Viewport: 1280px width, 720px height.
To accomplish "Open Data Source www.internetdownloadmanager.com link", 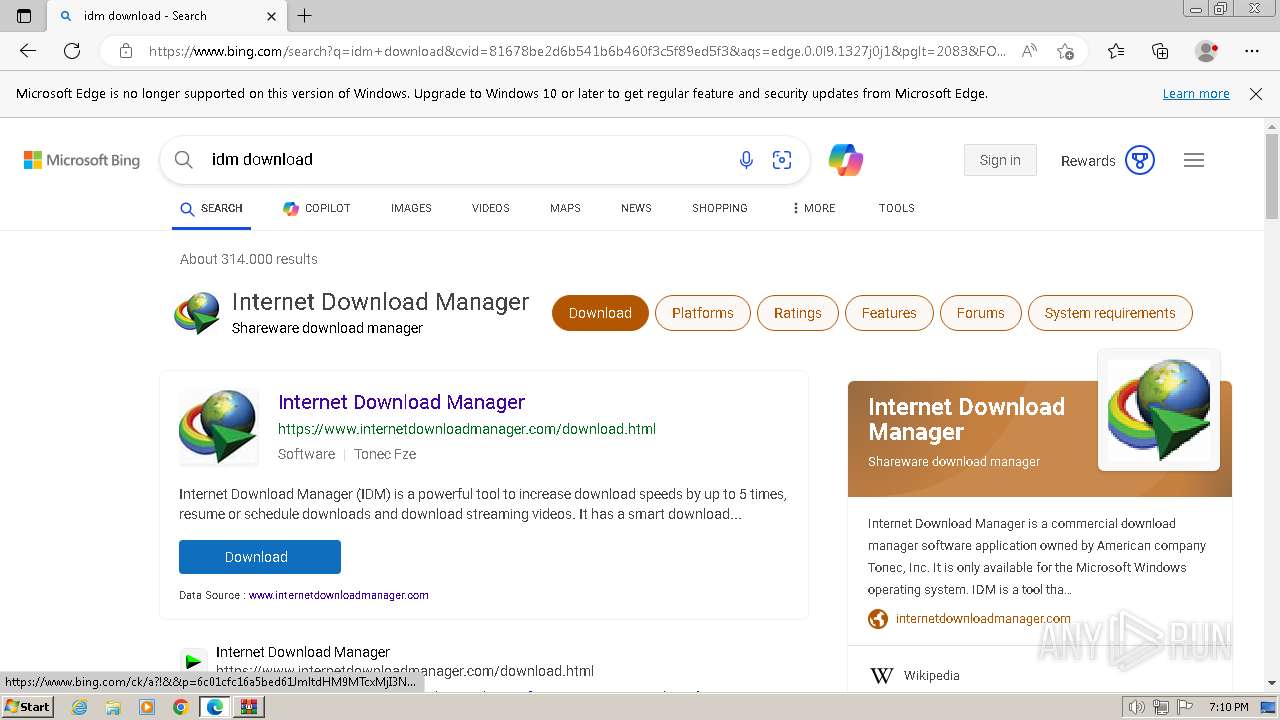I will click(339, 595).
